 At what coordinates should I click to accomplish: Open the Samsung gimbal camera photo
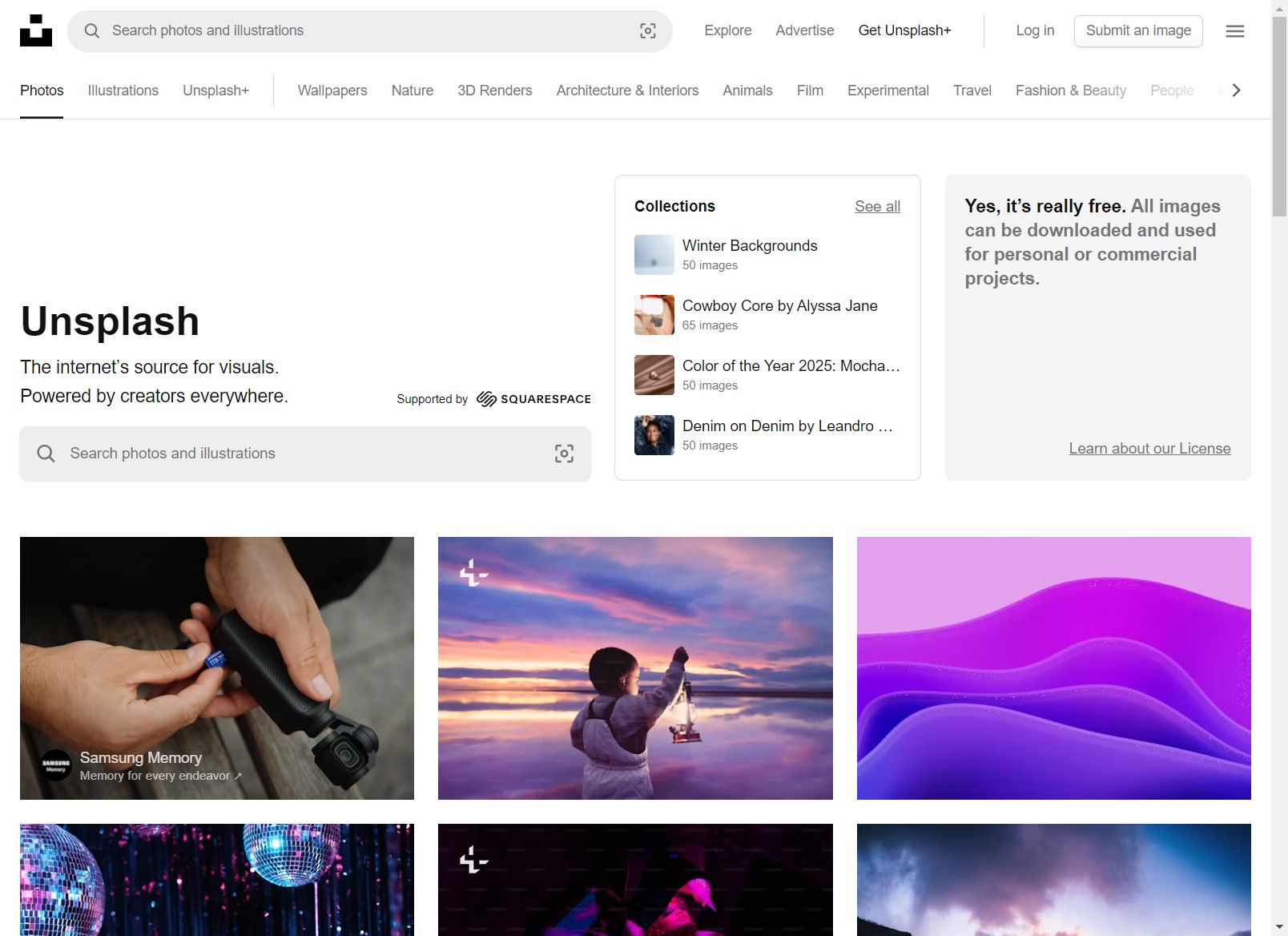217,668
